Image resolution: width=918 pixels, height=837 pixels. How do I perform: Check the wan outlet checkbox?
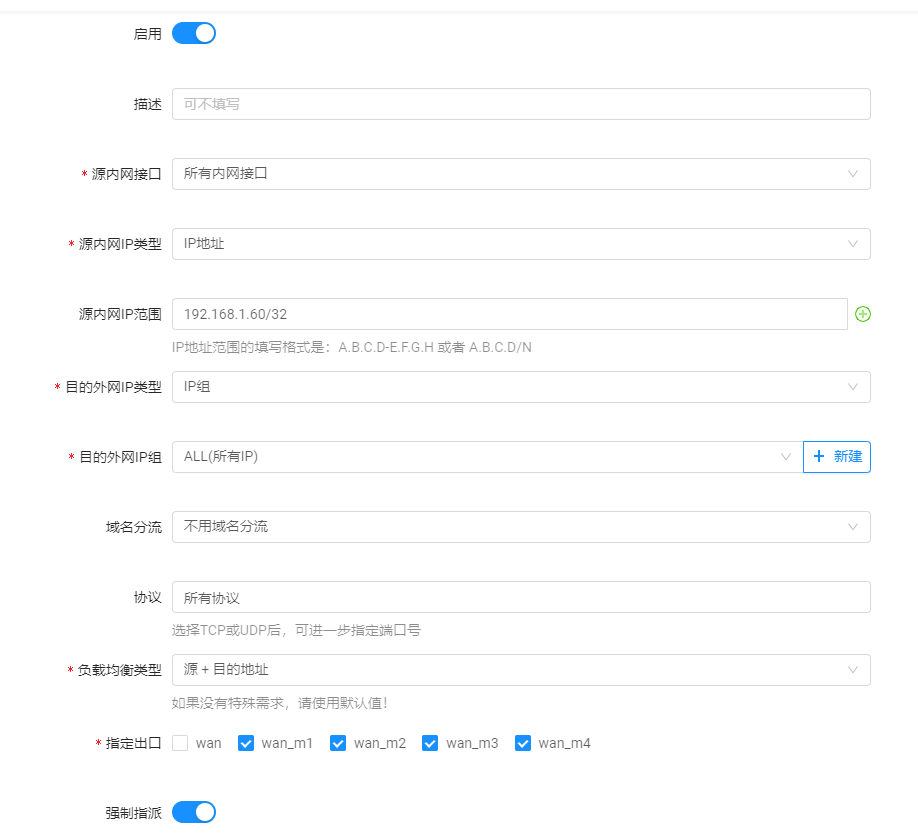[180, 743]
